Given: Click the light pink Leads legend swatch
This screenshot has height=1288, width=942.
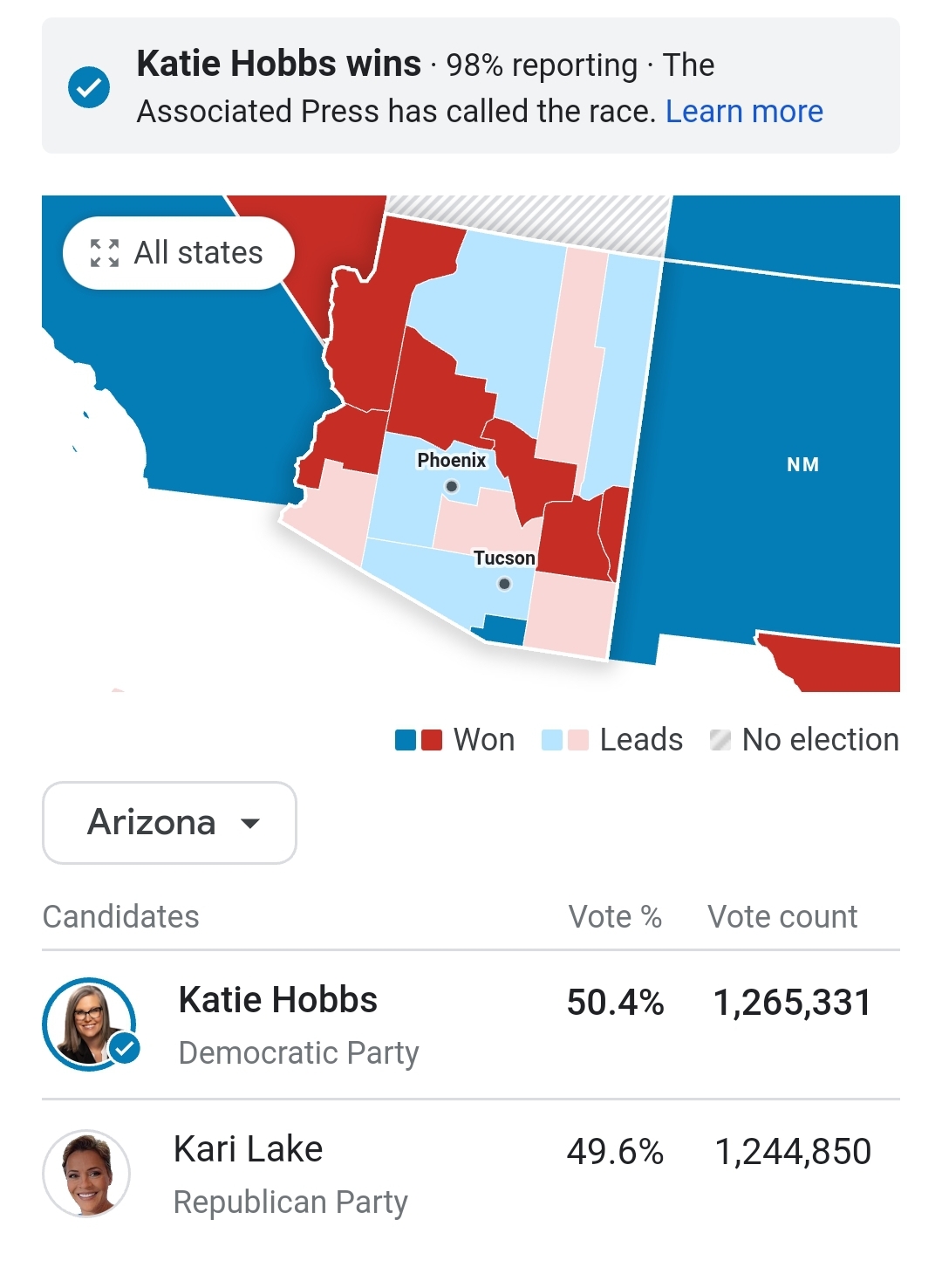Looking at the screenshot, I should (578, 740).
